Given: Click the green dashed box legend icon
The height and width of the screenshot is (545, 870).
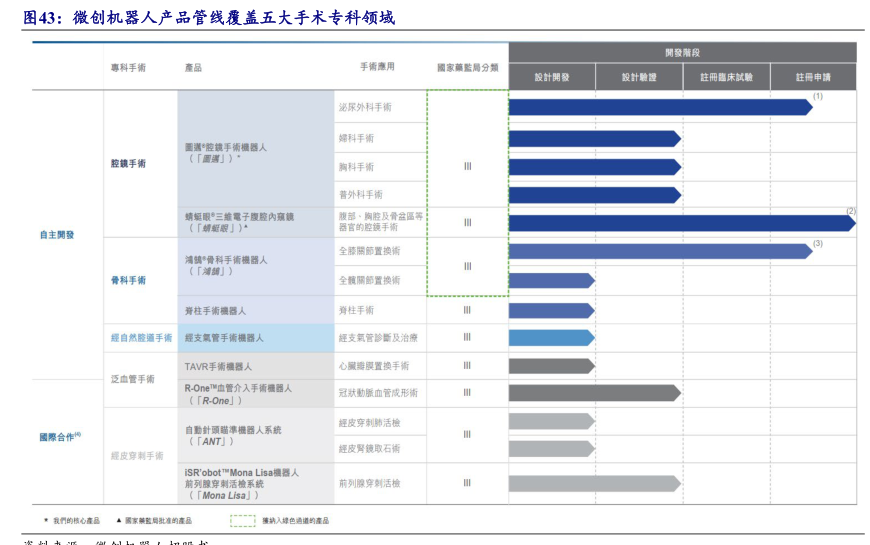Looking at the screenshot, I should pos(242,520).
